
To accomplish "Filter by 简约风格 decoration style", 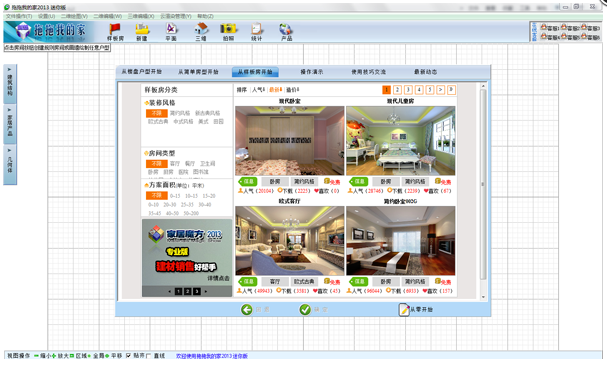I will click(x=180, y=113).
